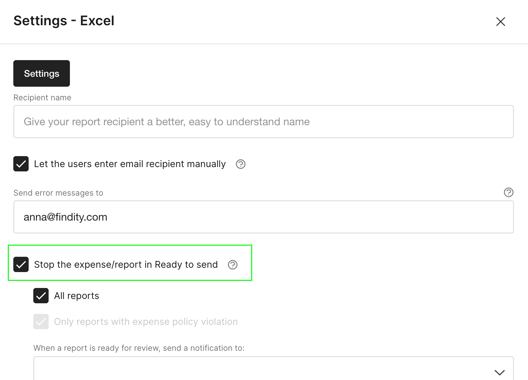Expand the notification recipient dropdown chevron
This screenshot has width=528, height=380.
(x=499, y=372)
